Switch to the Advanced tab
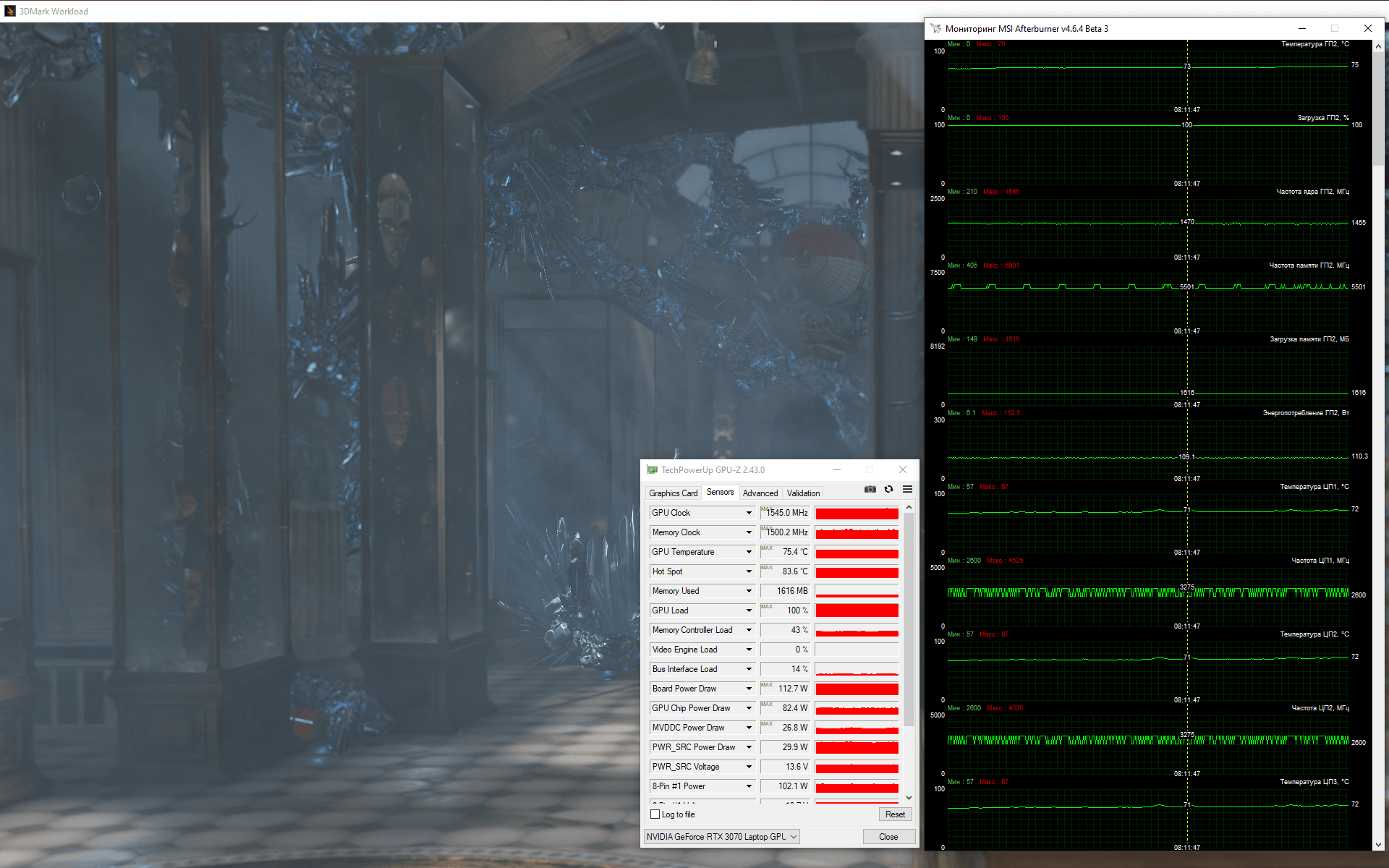Screen dimensions: 1389x868 (760, 493)
